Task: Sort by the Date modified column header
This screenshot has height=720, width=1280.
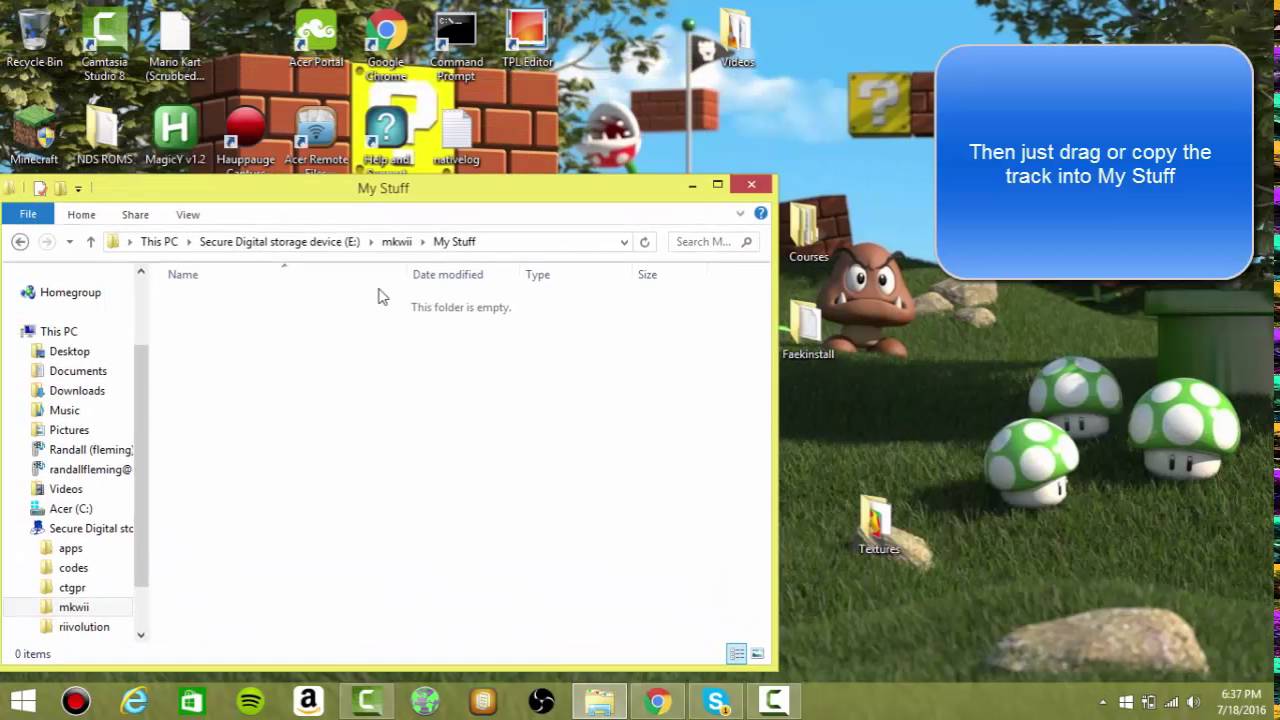Action: [x=463, y=274]
